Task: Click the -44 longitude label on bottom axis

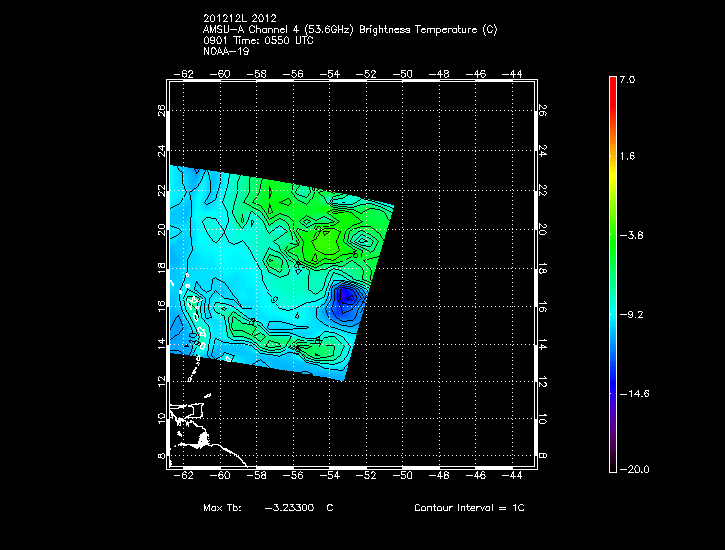Action: (x=515, y=478)
